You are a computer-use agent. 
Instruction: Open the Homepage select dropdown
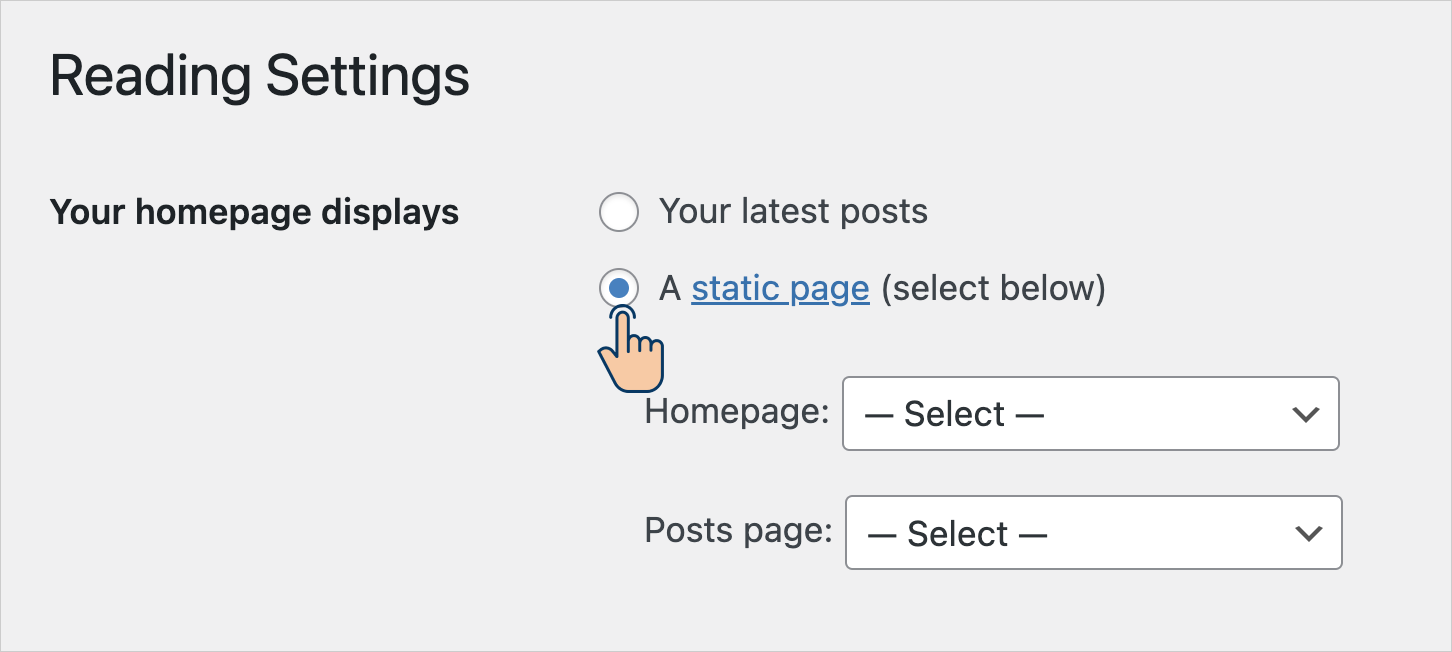(1091, 413)
